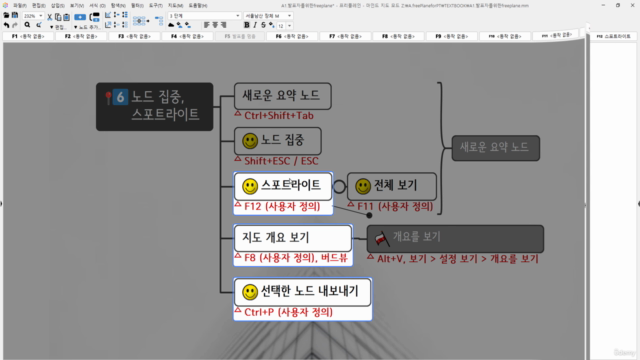Open the 편집 menu

pos(39,6)
